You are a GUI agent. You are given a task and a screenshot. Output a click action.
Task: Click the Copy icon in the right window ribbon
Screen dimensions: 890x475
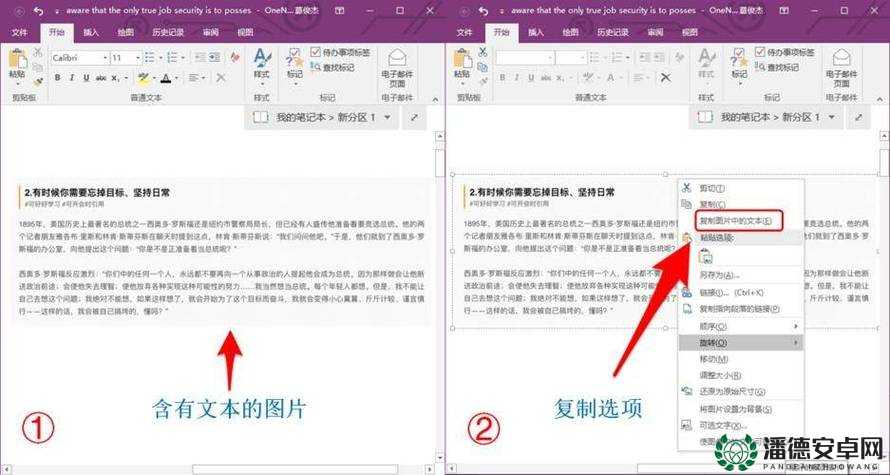[x=482, y=67]
